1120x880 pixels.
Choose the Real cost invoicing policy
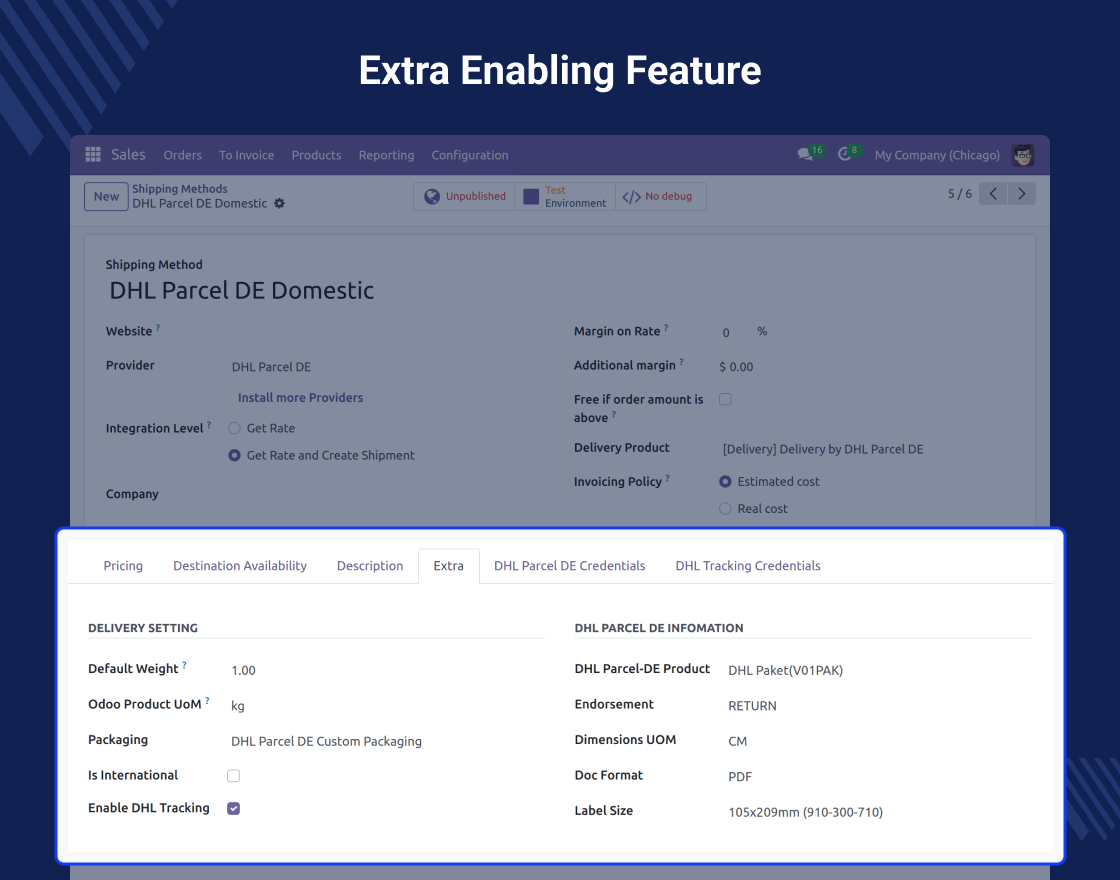point(726,509)
